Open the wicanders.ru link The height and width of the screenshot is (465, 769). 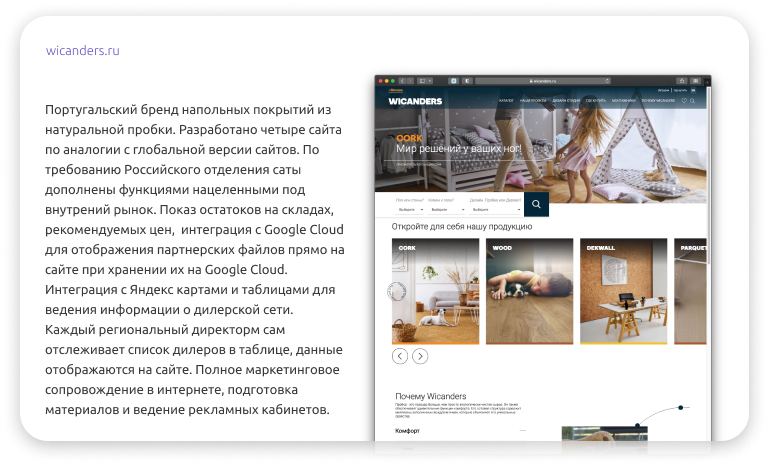click(82, 51)
